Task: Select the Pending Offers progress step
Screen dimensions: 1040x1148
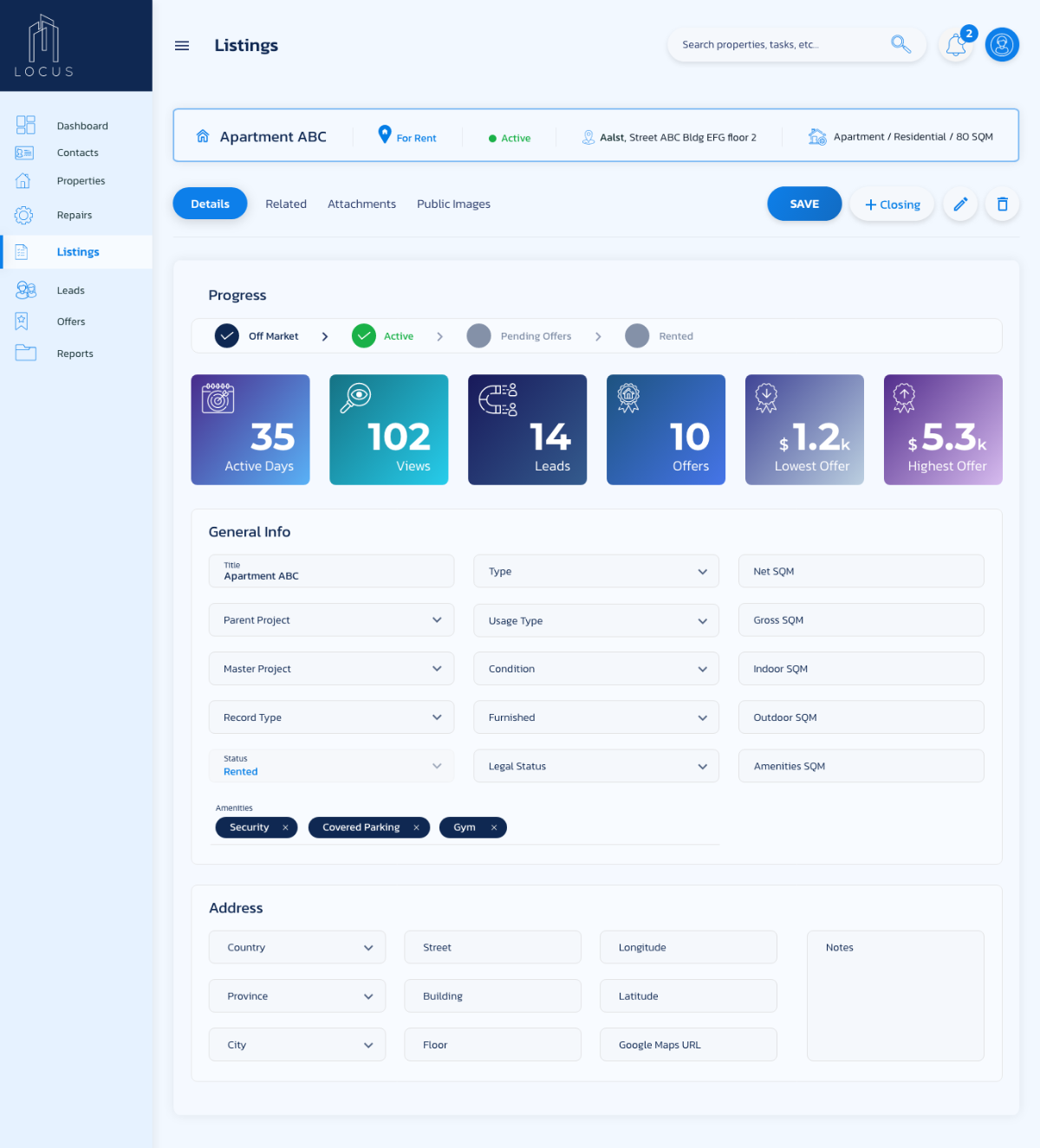Action: click(x=519, y=336)
